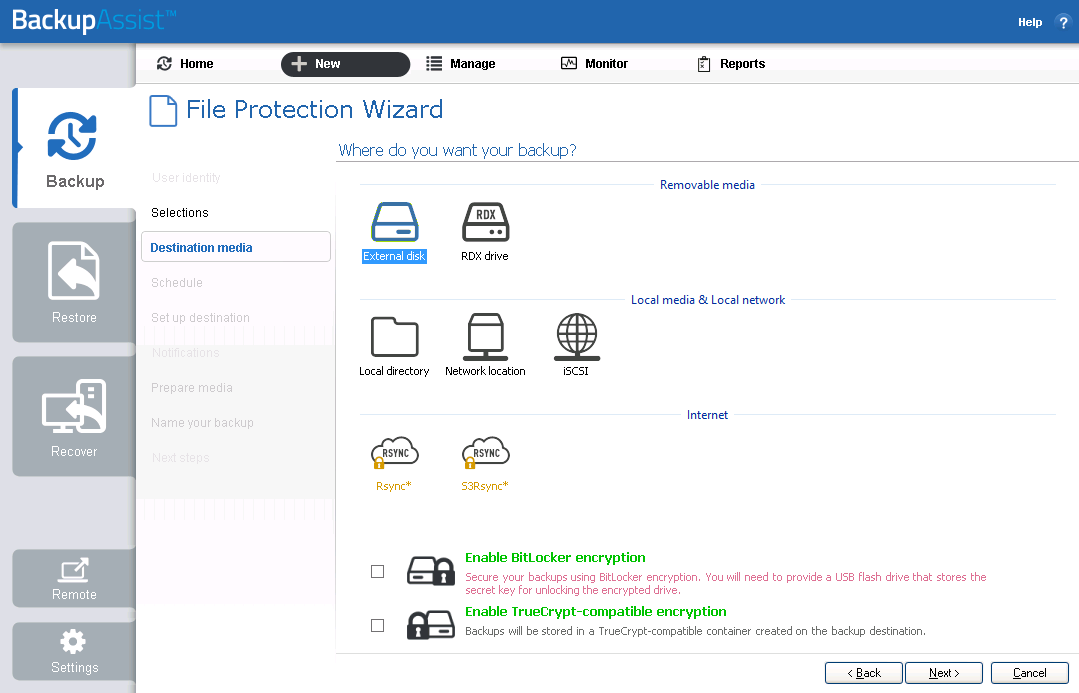Click the Set up destination step

point(200,318)
